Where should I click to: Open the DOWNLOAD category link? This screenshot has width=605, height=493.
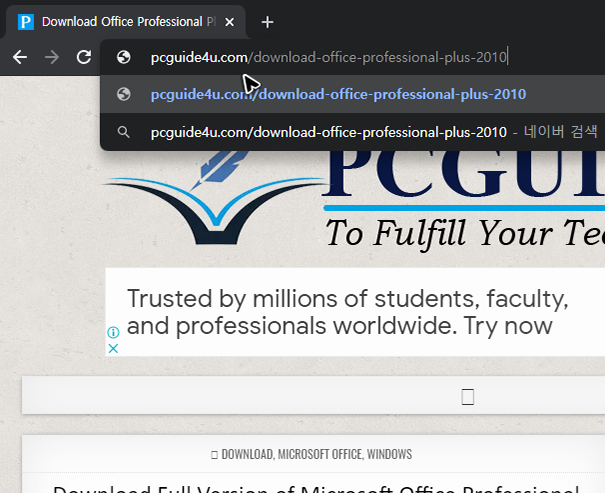247,454
